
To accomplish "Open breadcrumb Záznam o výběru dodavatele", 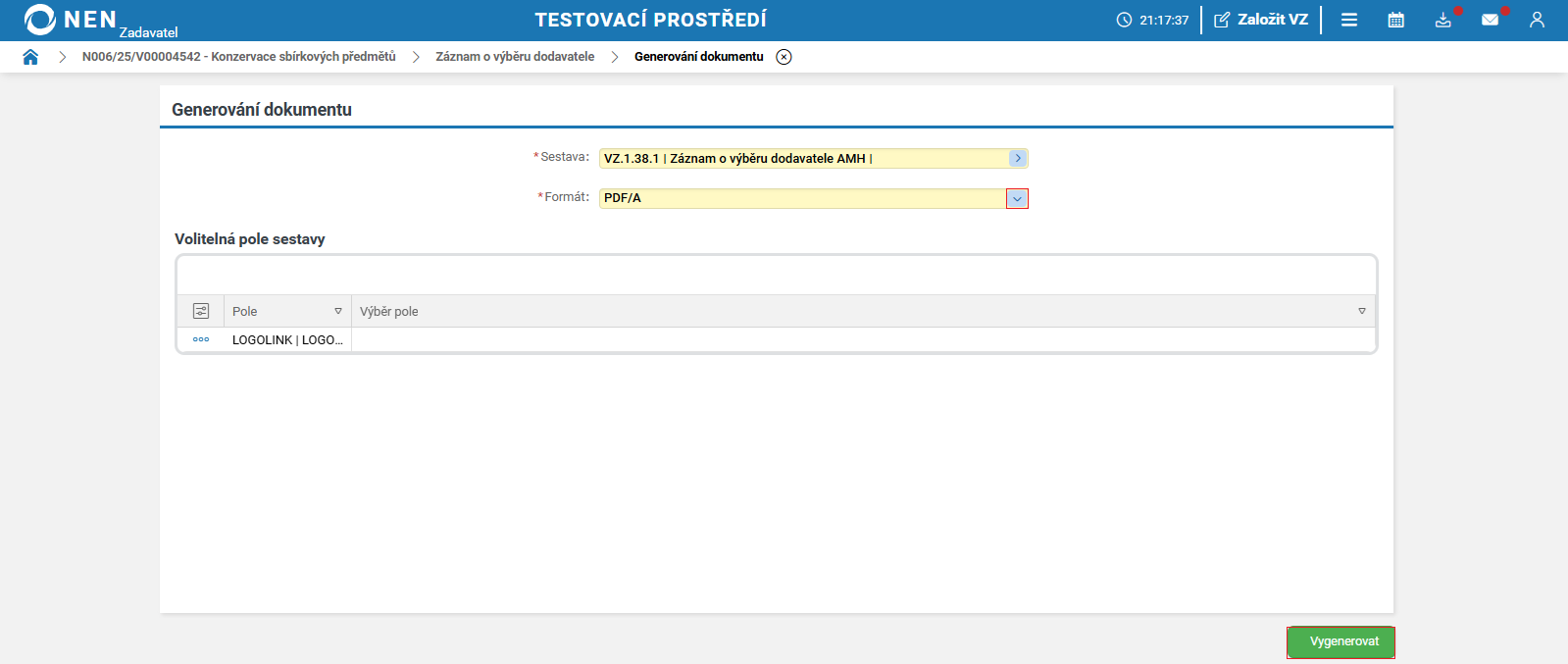I will click(x=515, y=57).
